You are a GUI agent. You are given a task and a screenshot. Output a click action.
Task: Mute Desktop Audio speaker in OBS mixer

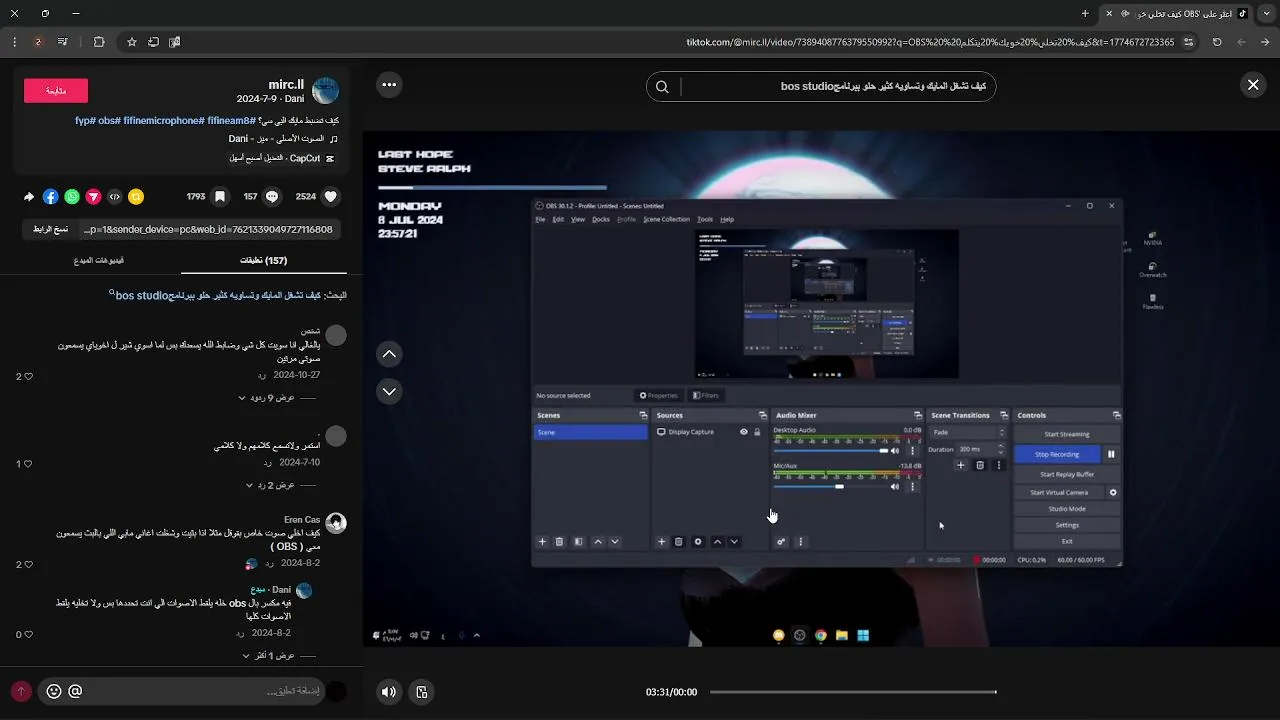(x=895, y=451)
